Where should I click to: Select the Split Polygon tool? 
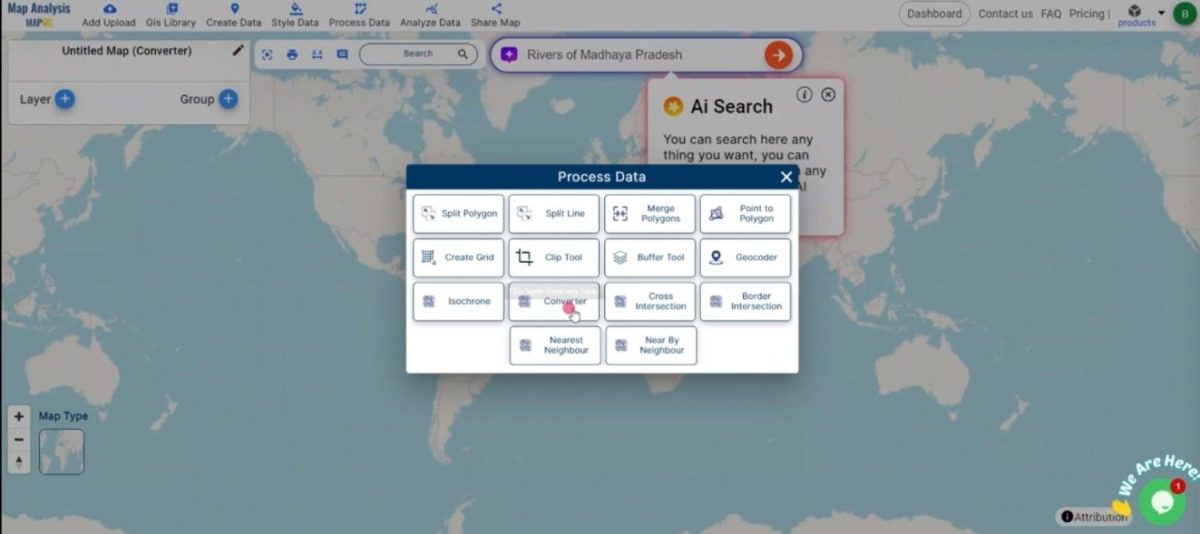coord(458,214)
